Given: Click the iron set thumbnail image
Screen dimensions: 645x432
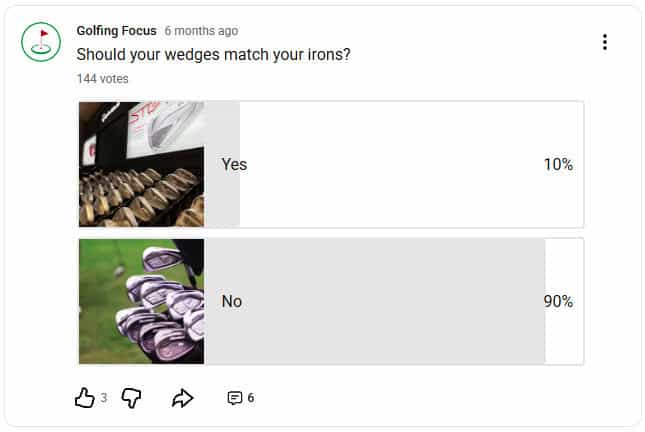Looking at the screenshot, I should click(141, 301).
